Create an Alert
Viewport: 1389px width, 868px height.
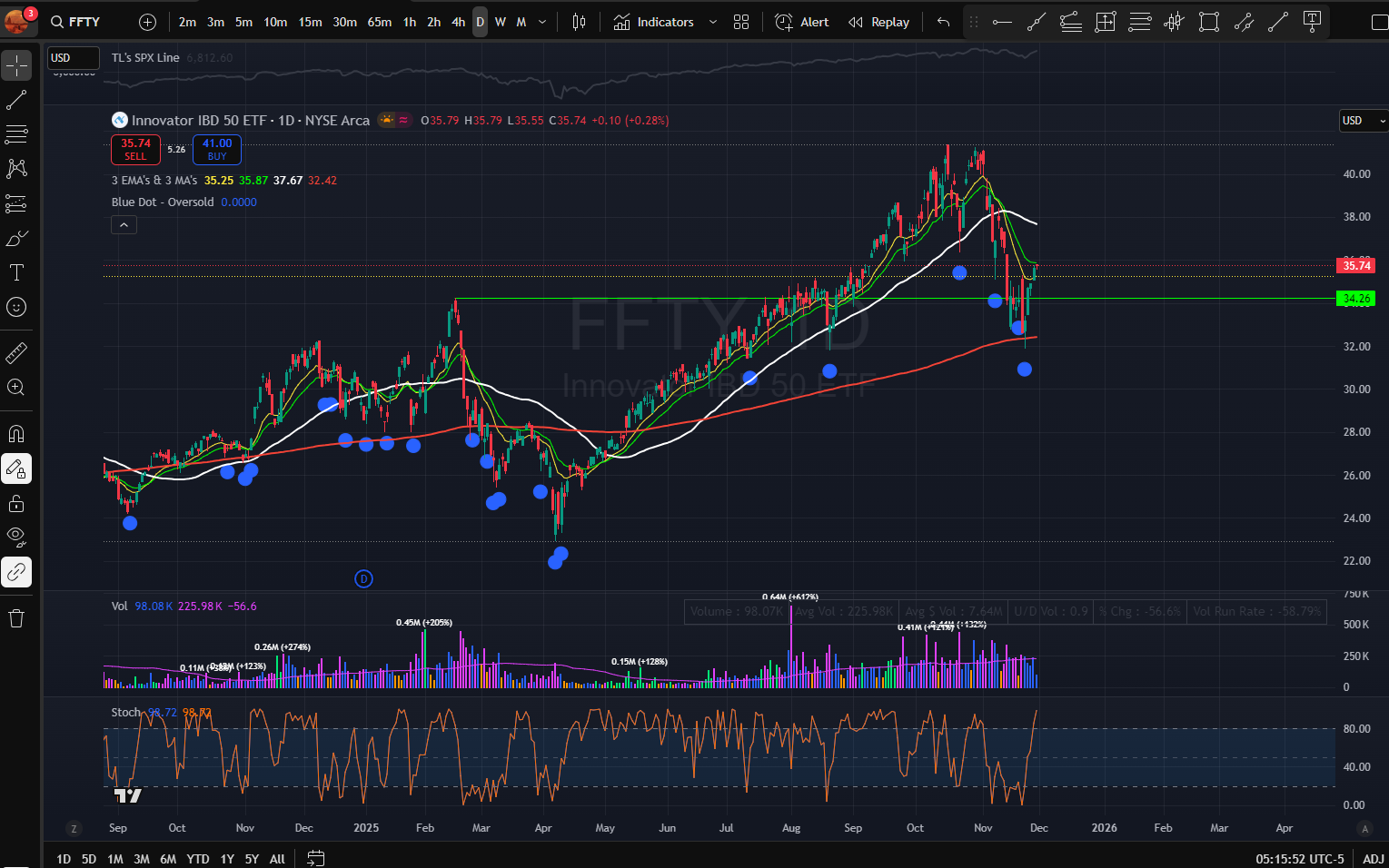coord(802,22)
